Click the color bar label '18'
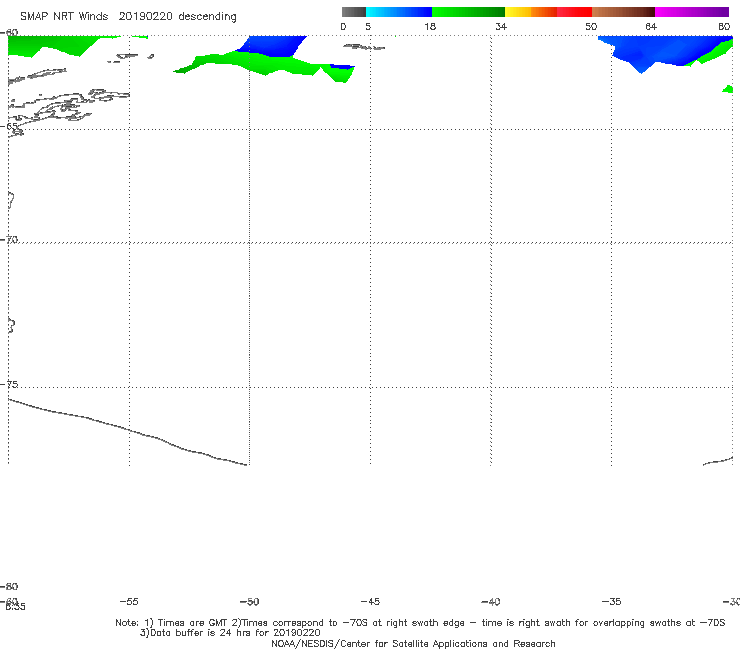 click(x=430, y=27)
